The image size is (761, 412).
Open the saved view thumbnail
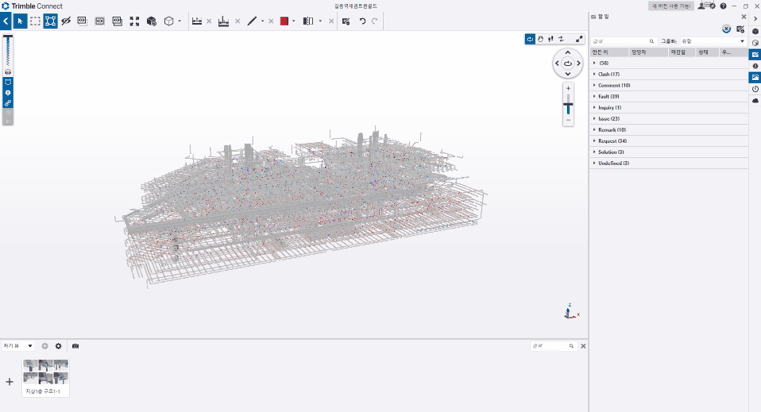pyautogui.click(x=46, y=378)
